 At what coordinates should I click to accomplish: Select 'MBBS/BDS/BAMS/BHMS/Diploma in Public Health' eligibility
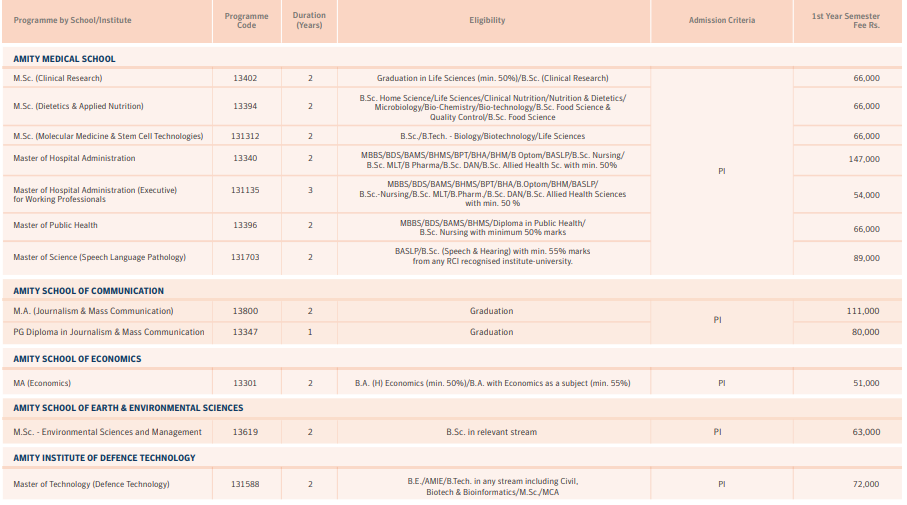[493, 228]
